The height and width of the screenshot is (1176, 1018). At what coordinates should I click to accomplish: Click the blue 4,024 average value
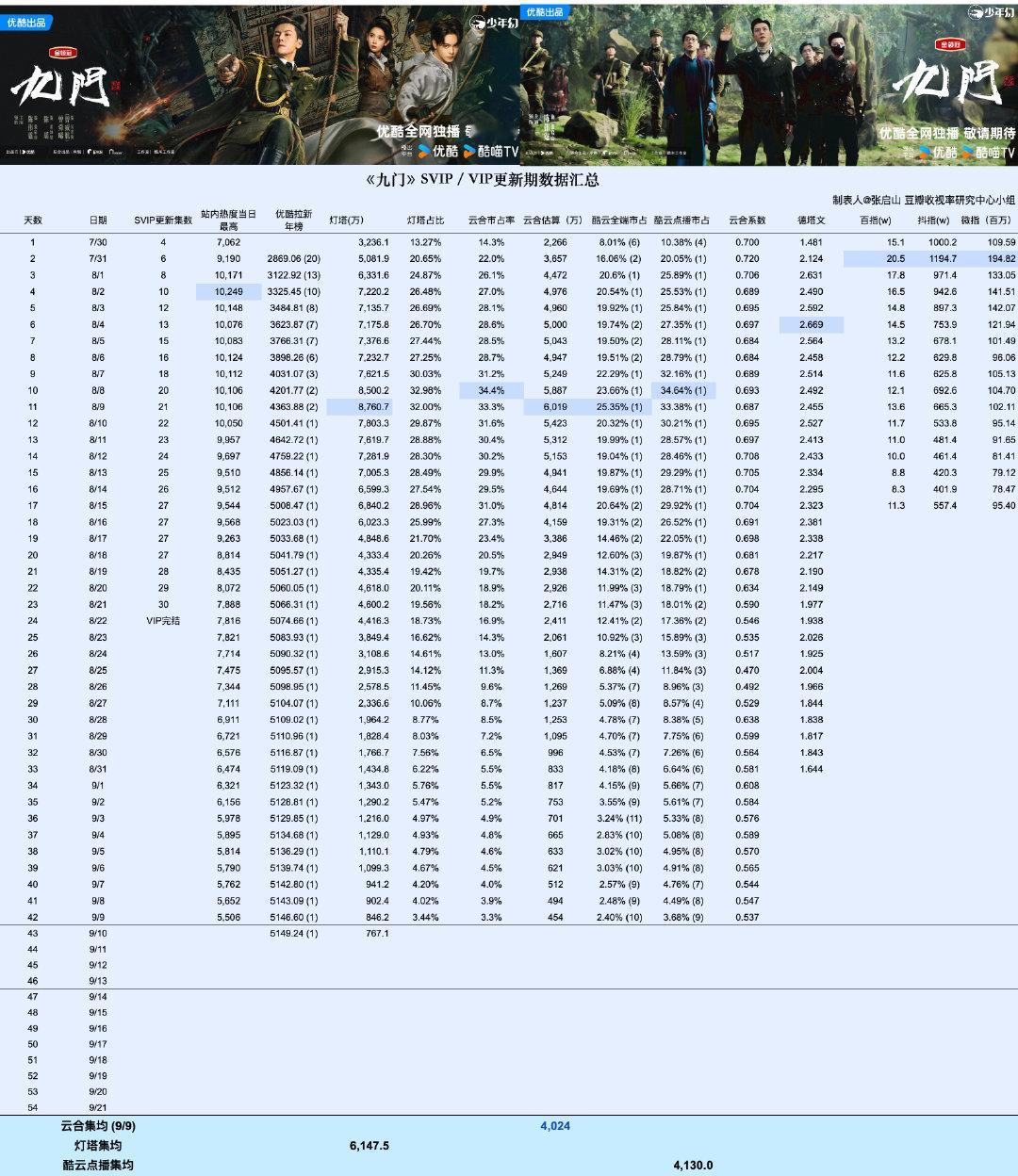[x=555, y=1126]
